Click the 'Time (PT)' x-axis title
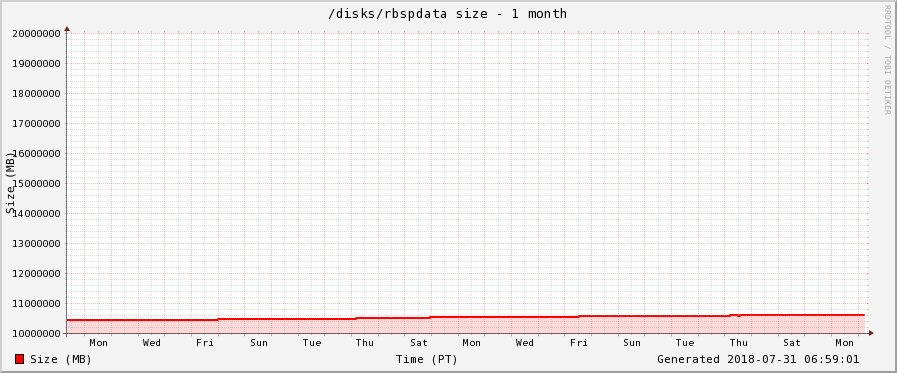The height and width of the screenshot is (373, 897). [426, 359]
